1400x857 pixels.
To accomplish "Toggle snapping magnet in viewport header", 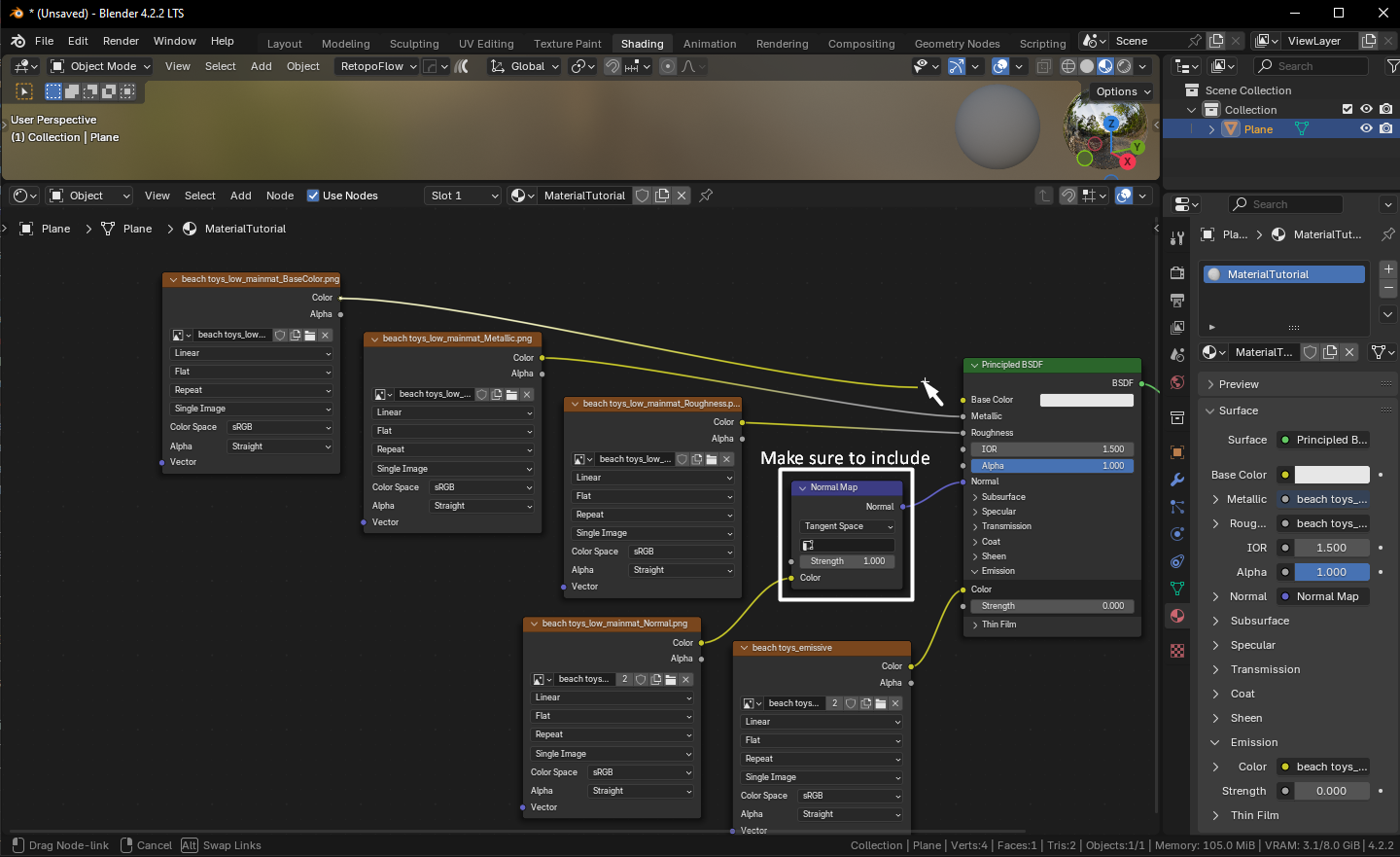I will coord(612,66).
